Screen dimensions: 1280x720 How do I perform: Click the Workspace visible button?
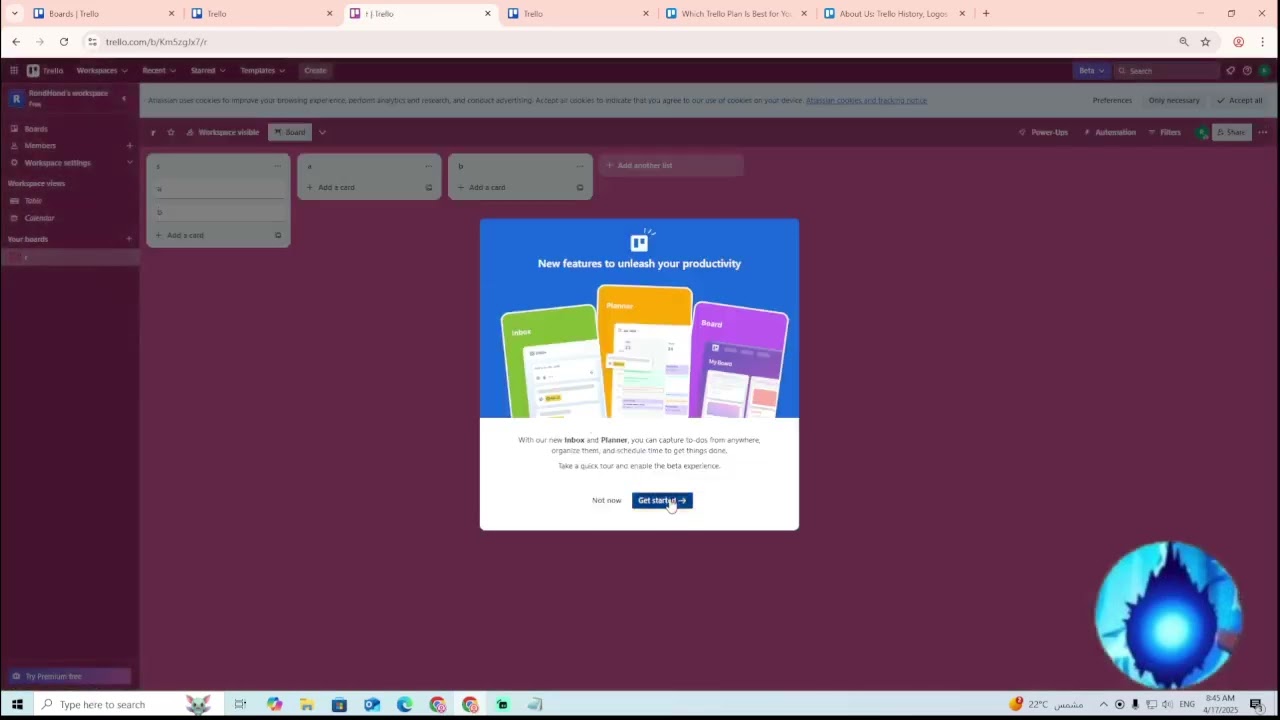[x=223, y=132]
